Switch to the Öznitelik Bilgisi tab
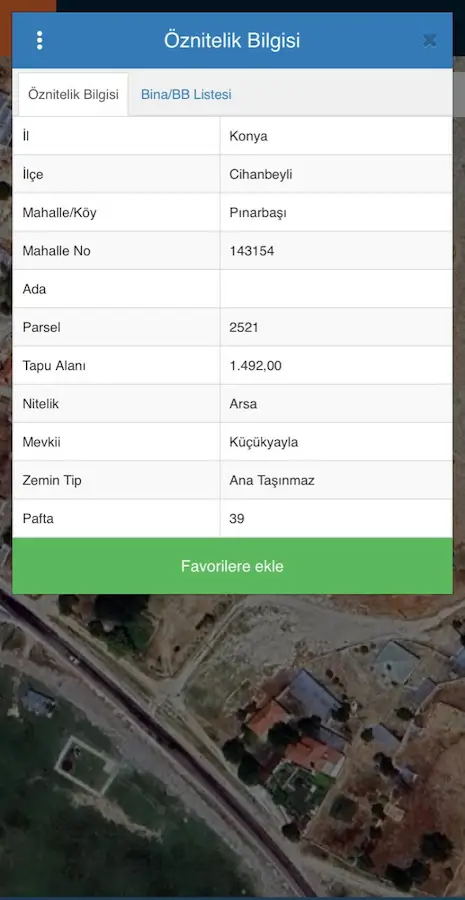465x900 pixels. tap(73, 95)
